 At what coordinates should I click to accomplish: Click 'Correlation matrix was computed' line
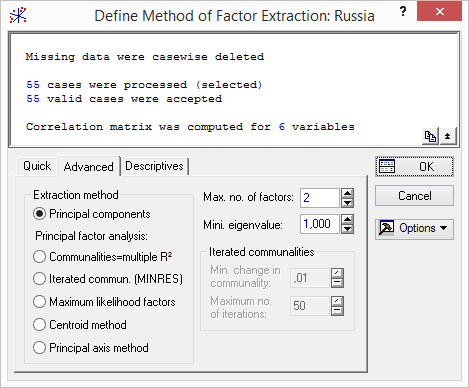pos(190,127)
